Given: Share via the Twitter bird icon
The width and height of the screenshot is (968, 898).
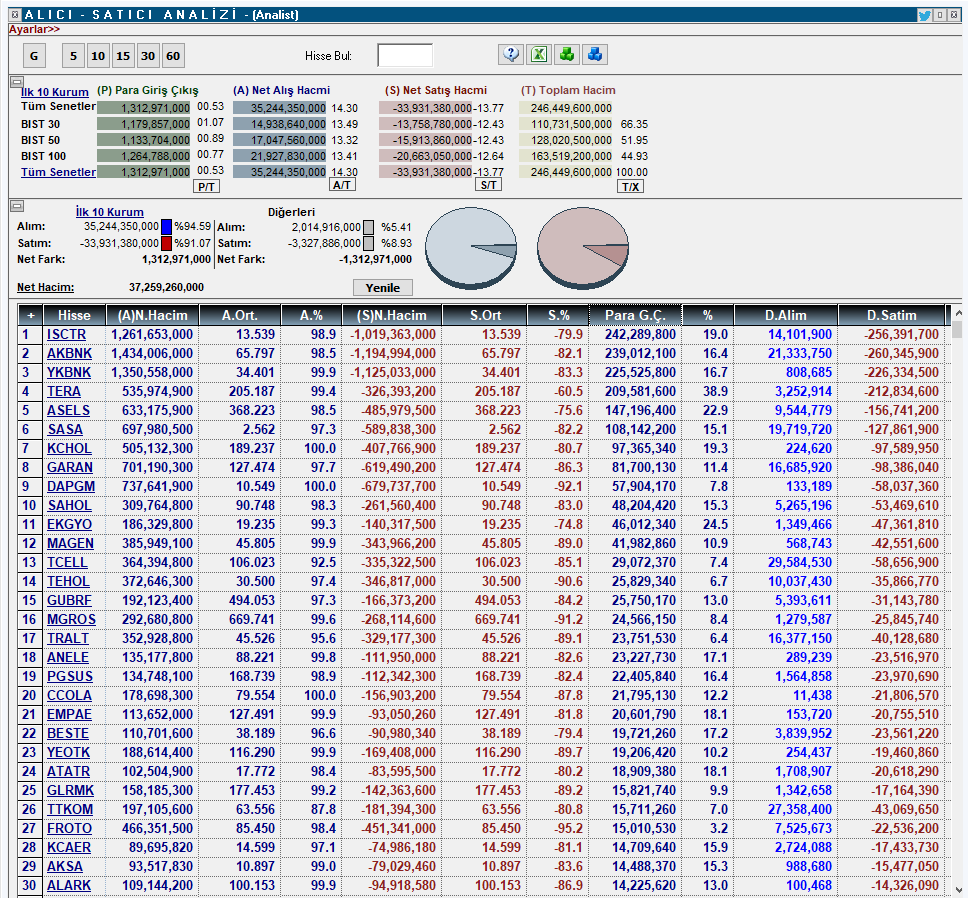Looking at the screenshot, I should (924, 15).
